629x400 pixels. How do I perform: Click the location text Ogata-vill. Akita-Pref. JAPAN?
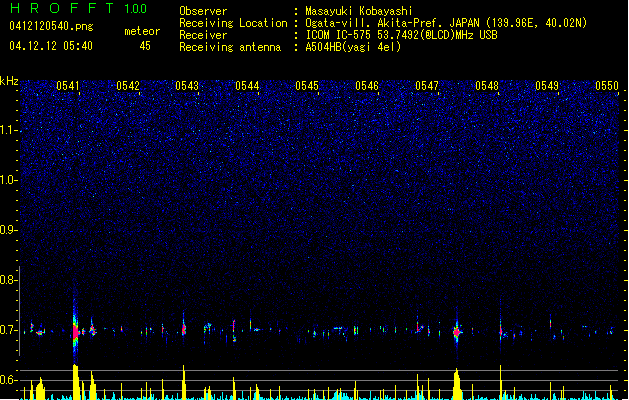(x=392, y=23)
